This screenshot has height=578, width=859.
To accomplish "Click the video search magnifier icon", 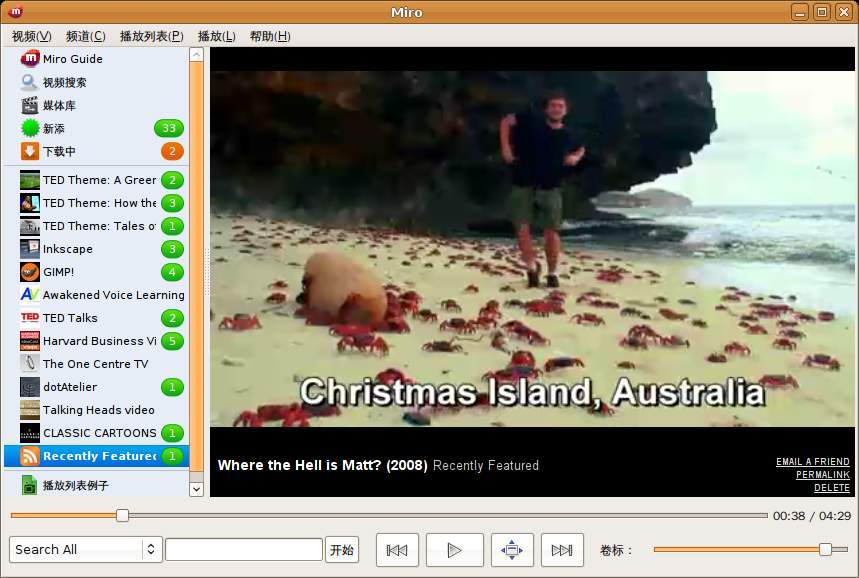I will pyautogui.click(x=30, y=82).
